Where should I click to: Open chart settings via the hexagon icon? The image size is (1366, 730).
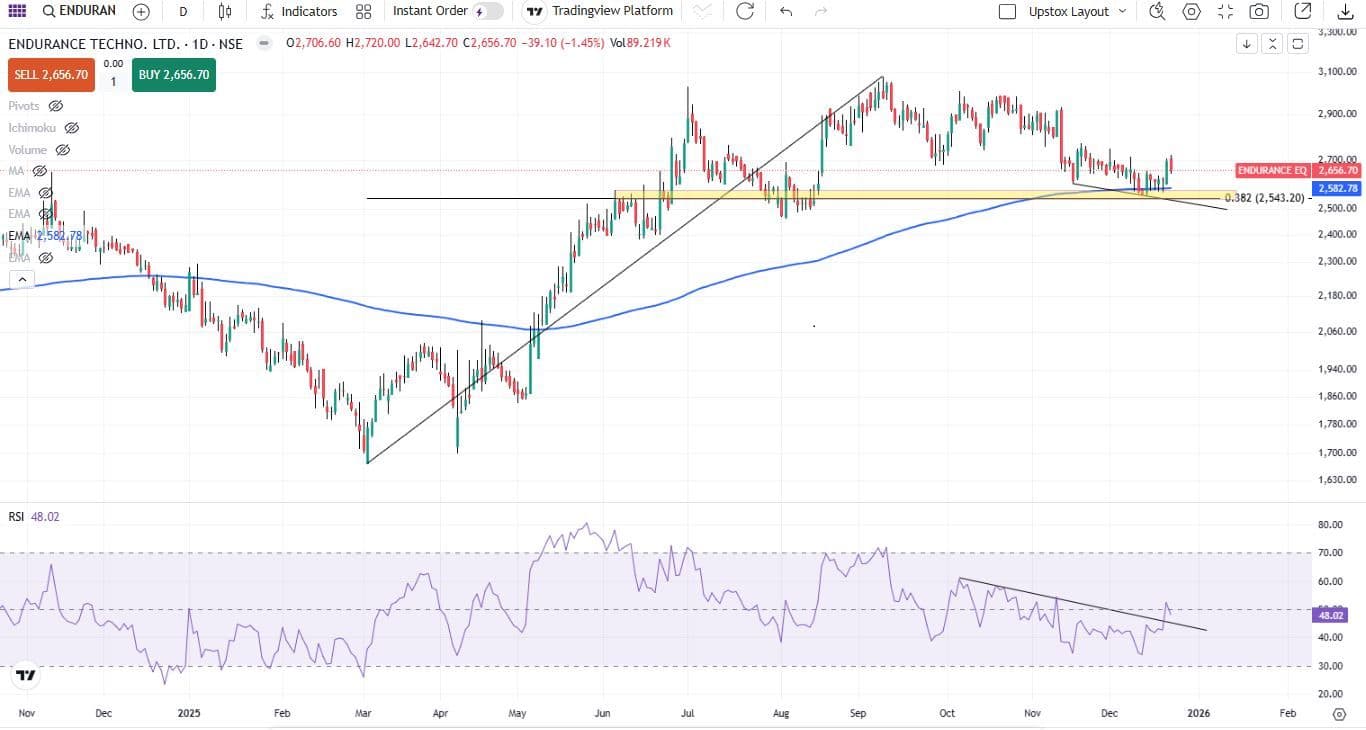click(1191, 11)
